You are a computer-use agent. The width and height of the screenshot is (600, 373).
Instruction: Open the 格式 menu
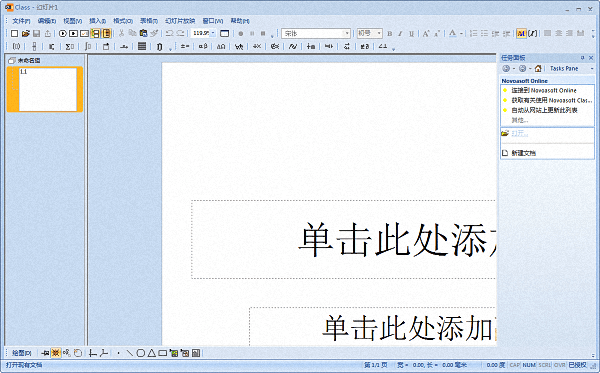click(x=123, y=21)
